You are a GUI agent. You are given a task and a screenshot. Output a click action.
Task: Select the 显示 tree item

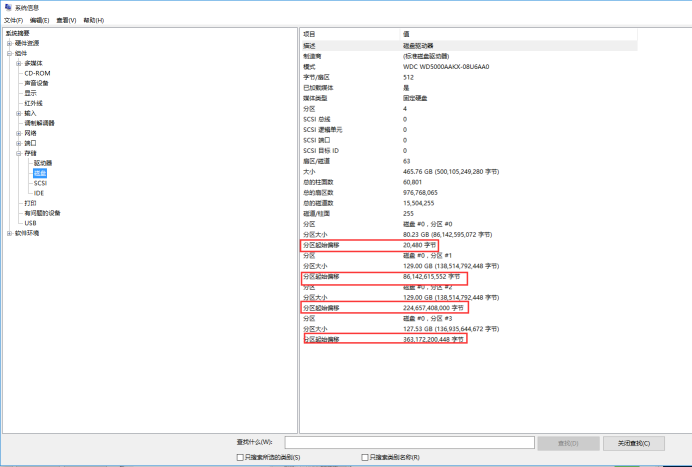(x=30, y=93)
